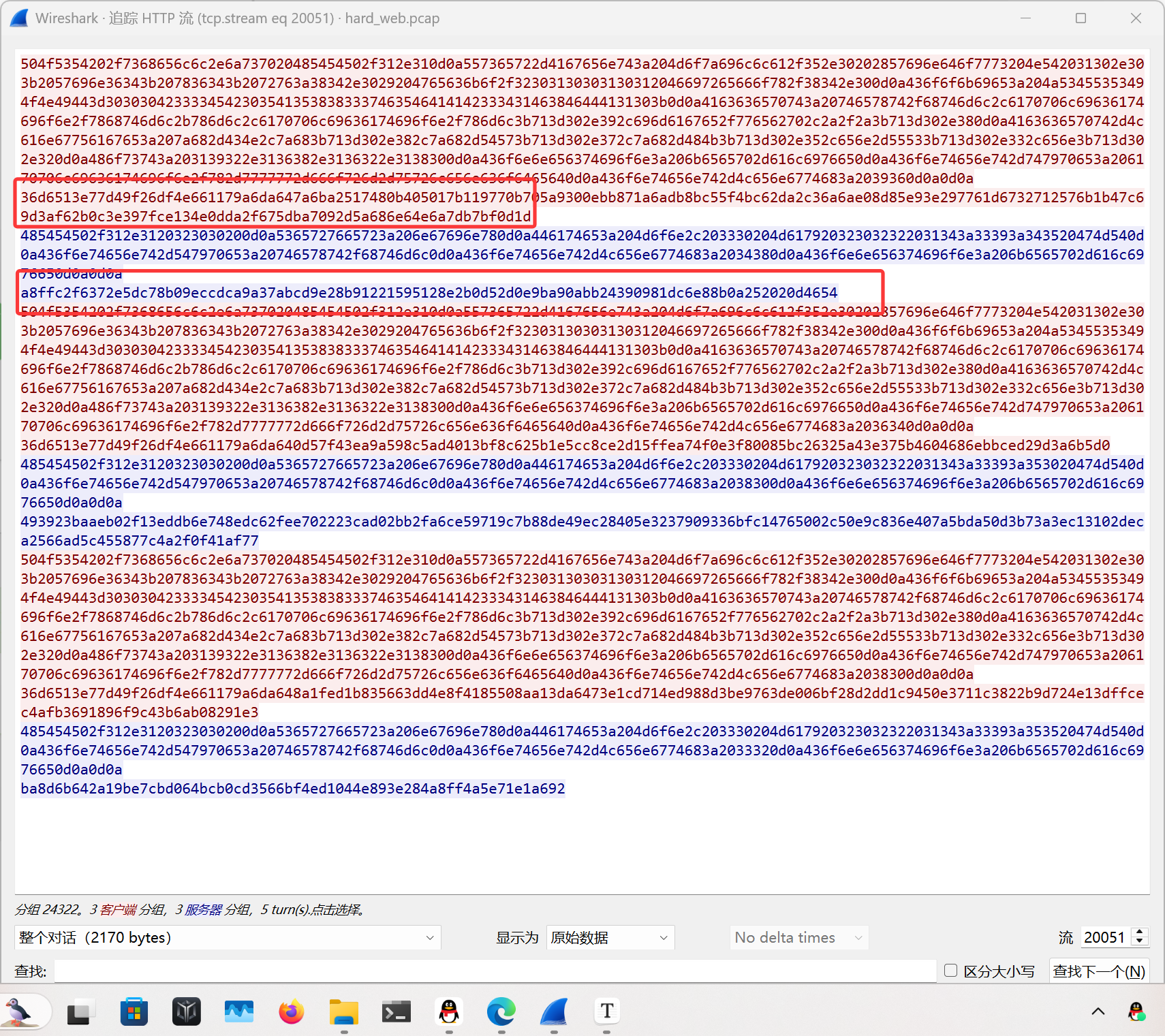Enable the 区分大小写 case-sensitive checkbox
Viewport: 1165px width, 1036px height.
951,971
